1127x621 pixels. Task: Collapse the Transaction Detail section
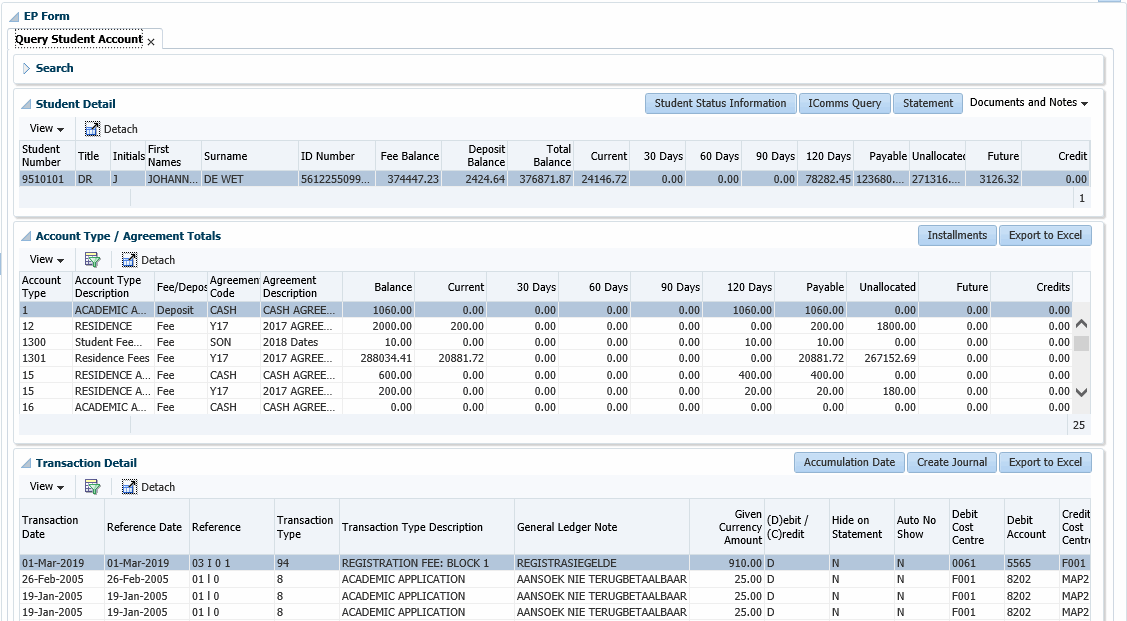26,464
